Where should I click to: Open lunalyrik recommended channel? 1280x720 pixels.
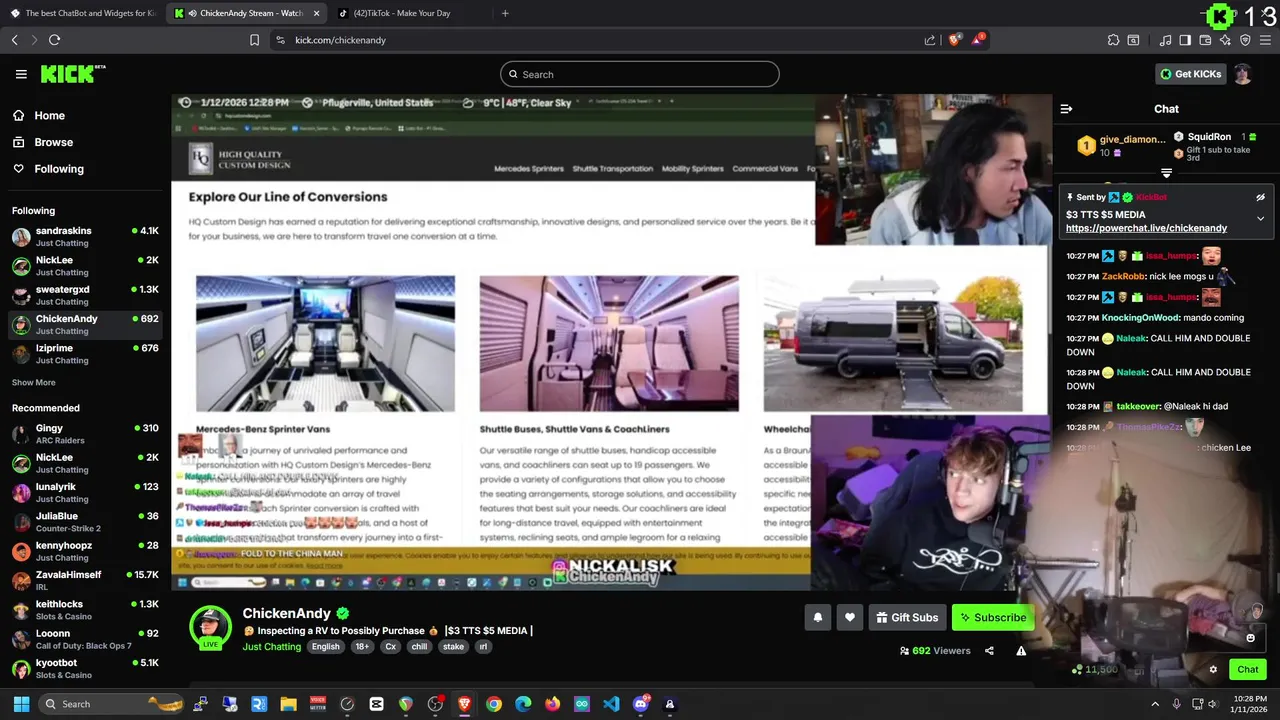click(85, 493)
